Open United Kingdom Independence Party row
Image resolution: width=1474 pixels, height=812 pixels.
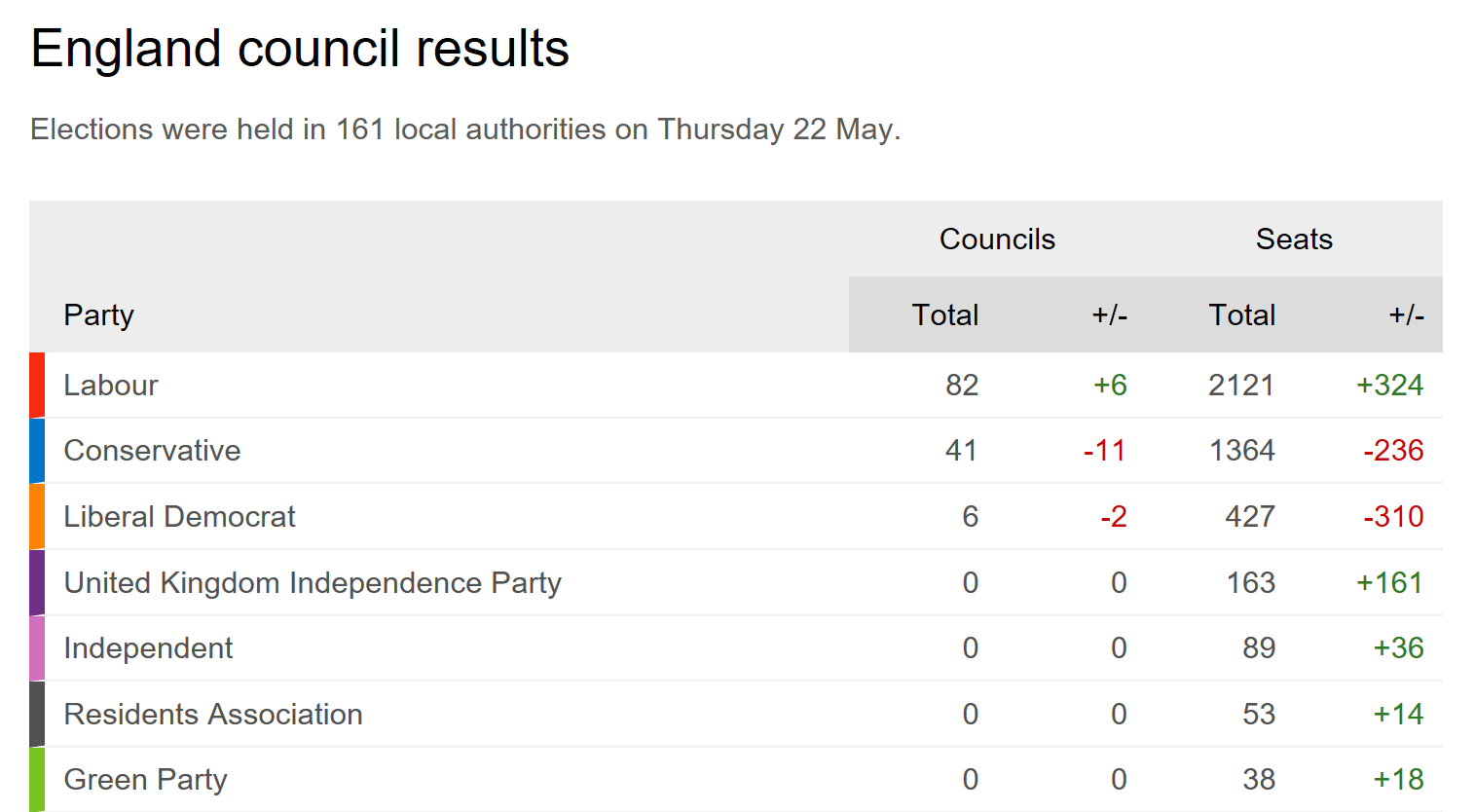click(313, 583)
